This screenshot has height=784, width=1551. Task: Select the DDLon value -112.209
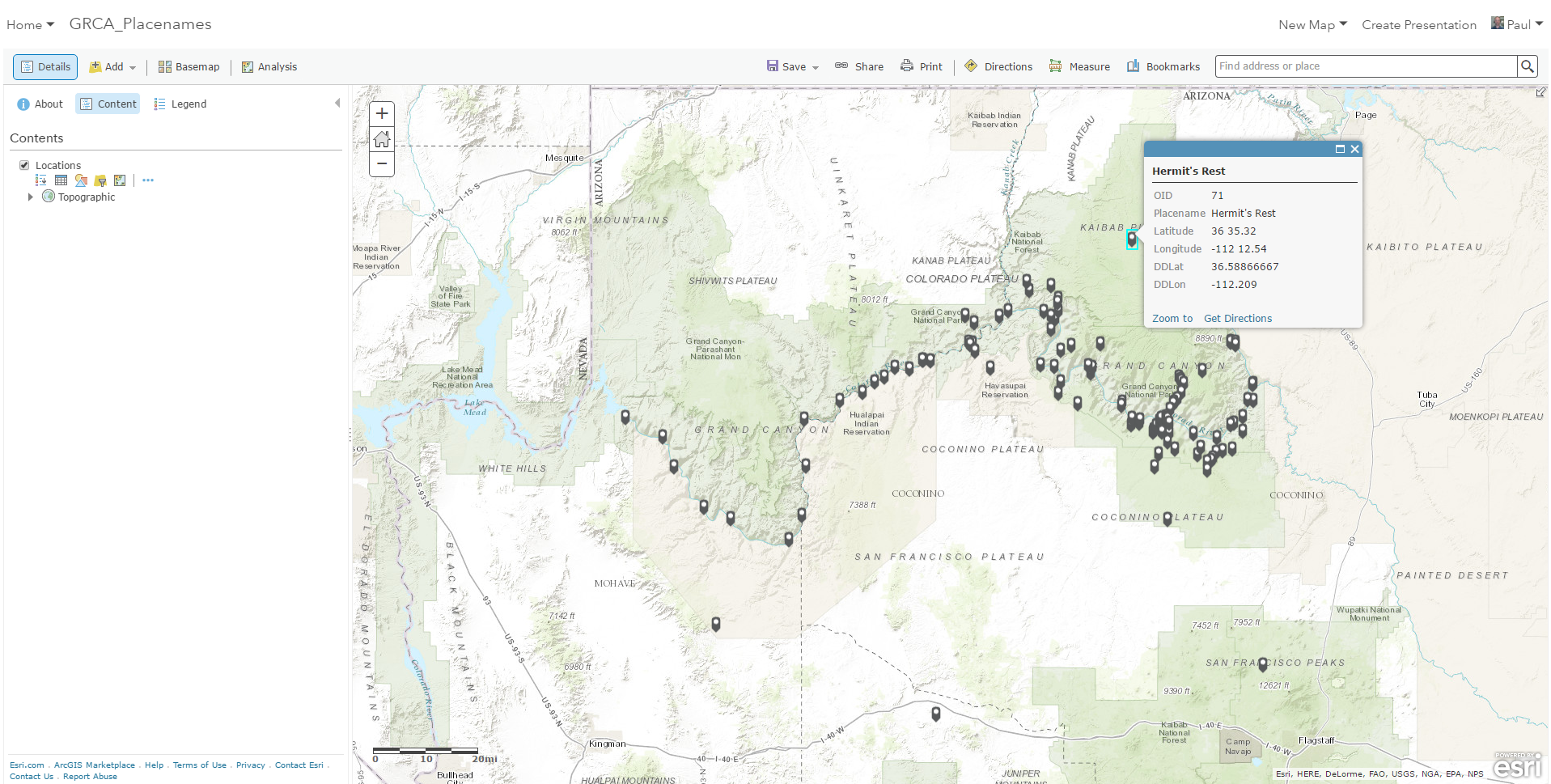1235,285
